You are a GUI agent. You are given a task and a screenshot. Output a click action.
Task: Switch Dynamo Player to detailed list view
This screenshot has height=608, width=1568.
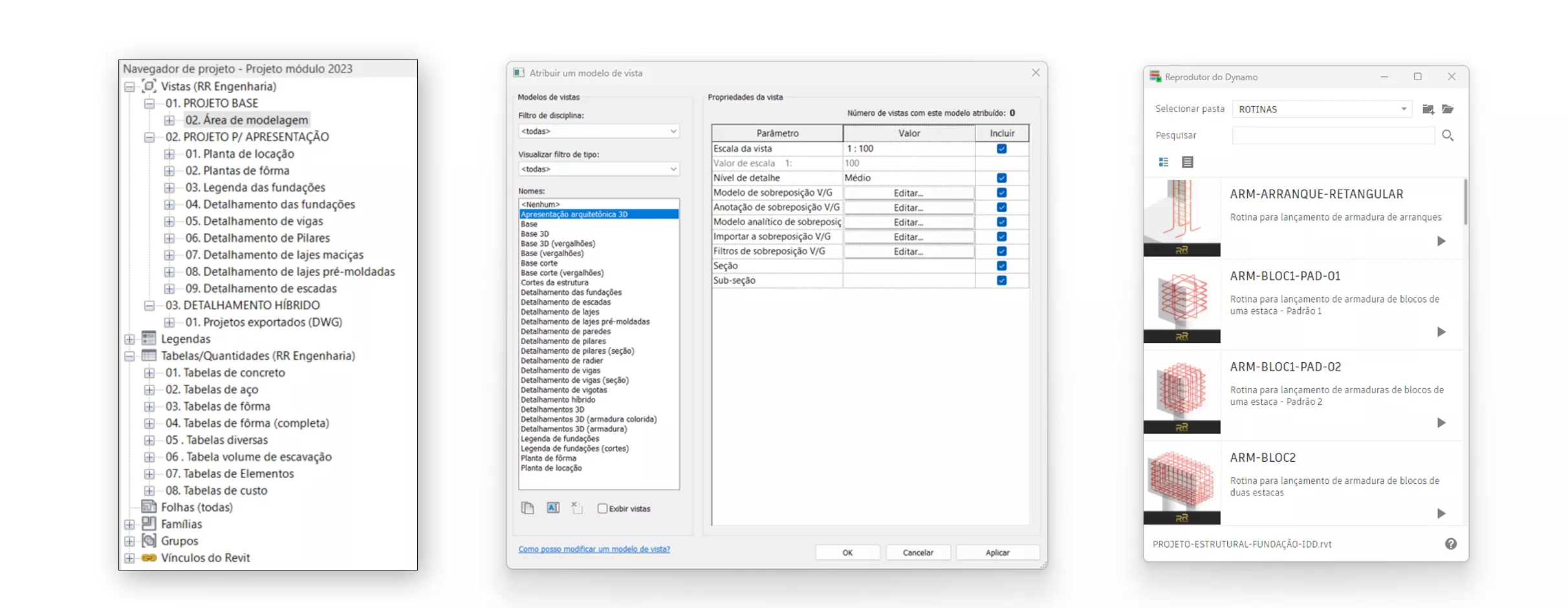pos(1188,162)
